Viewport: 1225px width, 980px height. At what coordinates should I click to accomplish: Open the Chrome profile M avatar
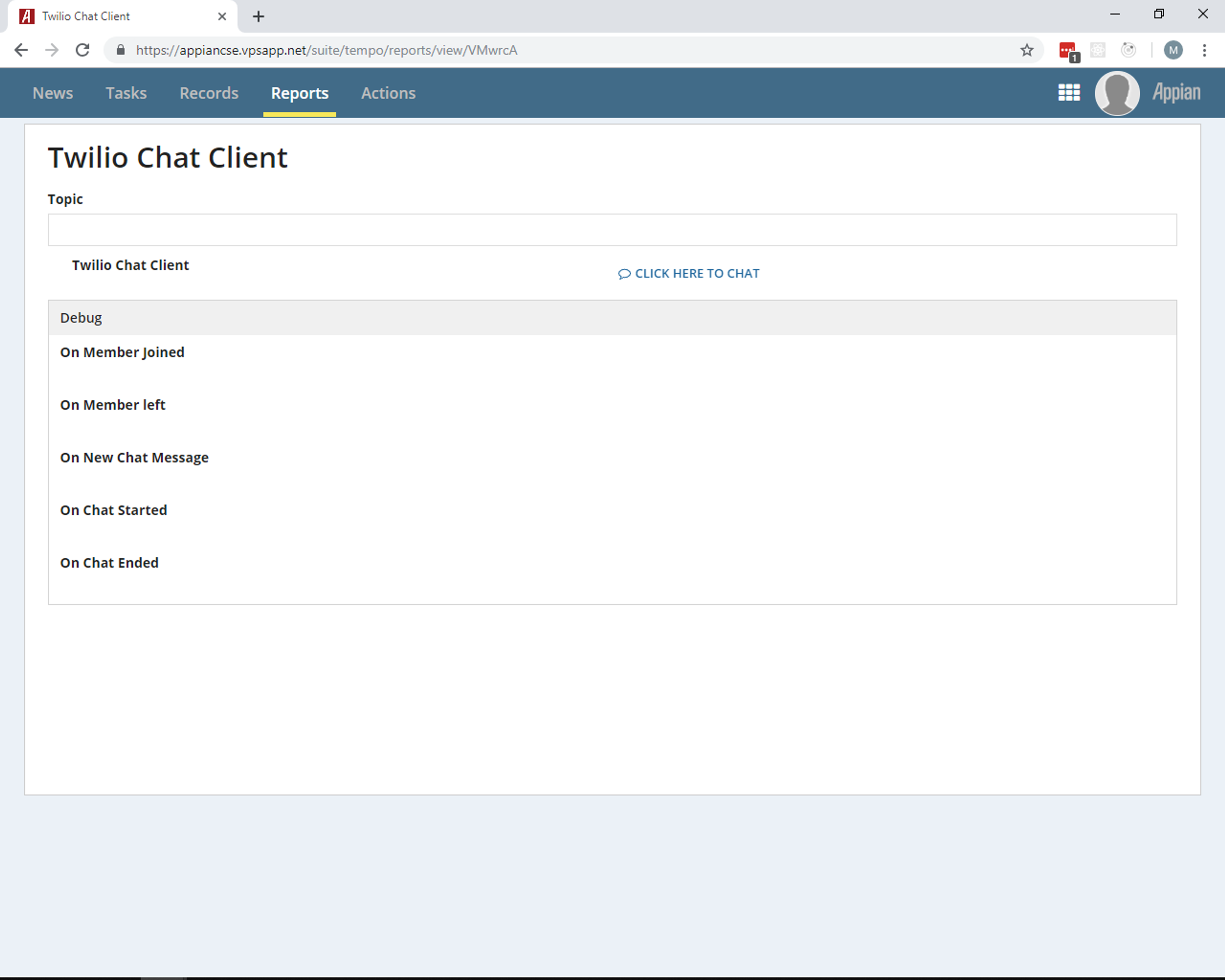[x=1173, y=50]
